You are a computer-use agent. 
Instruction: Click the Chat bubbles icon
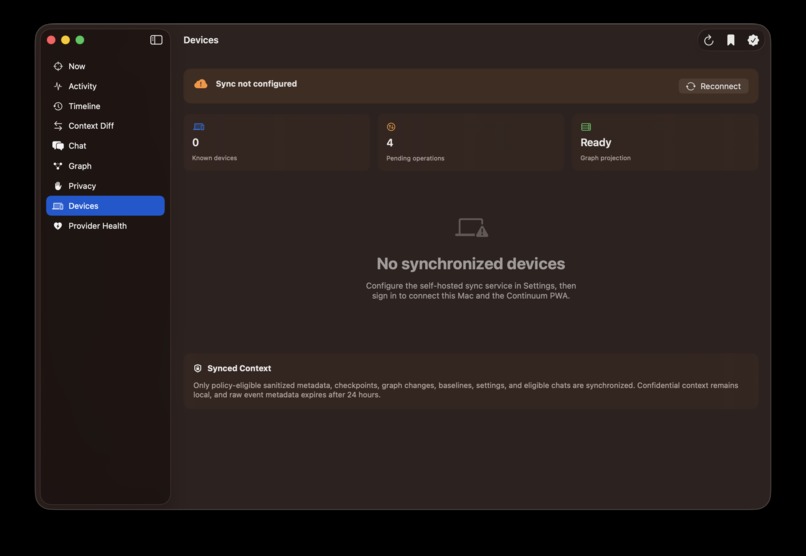click(58, 146)
